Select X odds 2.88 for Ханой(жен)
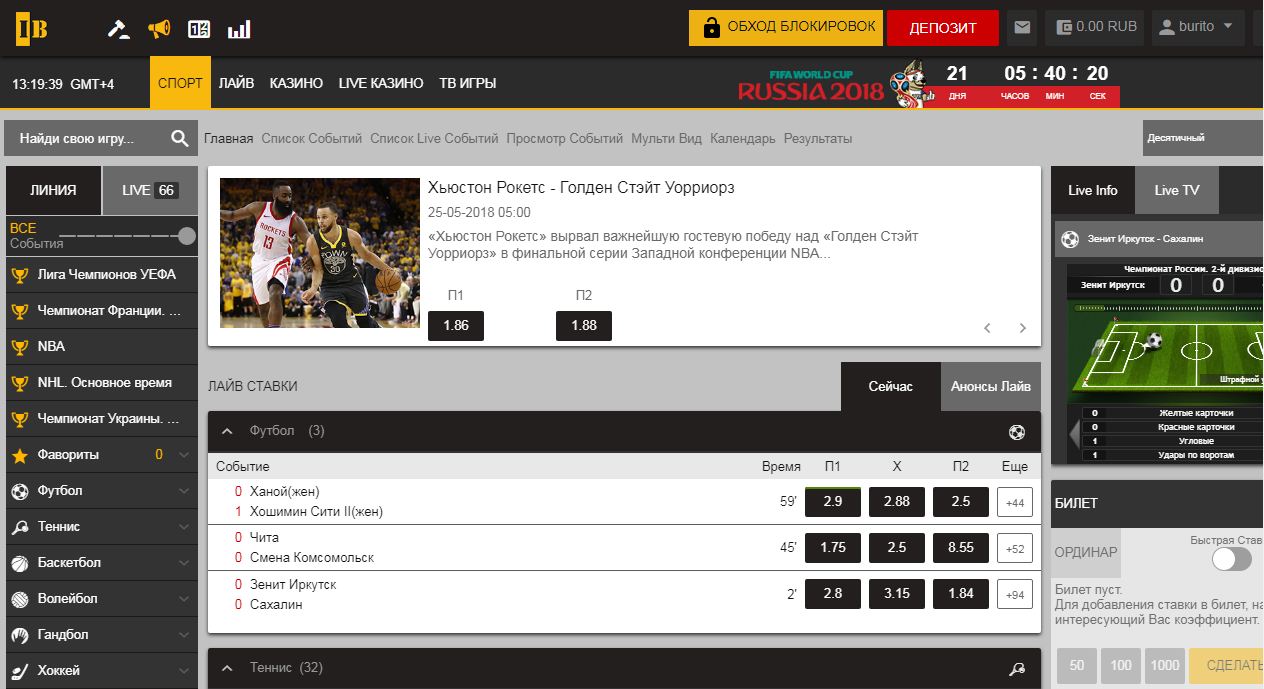Viewport: 1264px width, 689px height. pos(897,501)
